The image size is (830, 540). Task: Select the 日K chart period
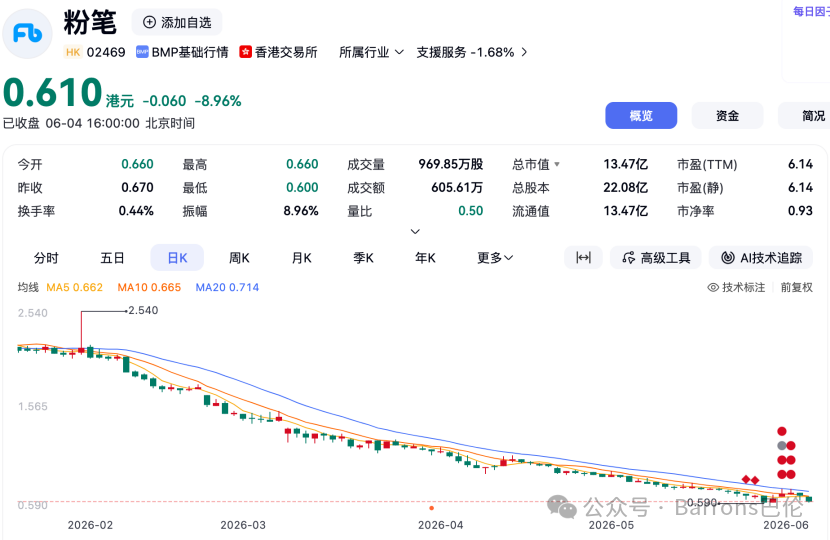pos(177,258)
